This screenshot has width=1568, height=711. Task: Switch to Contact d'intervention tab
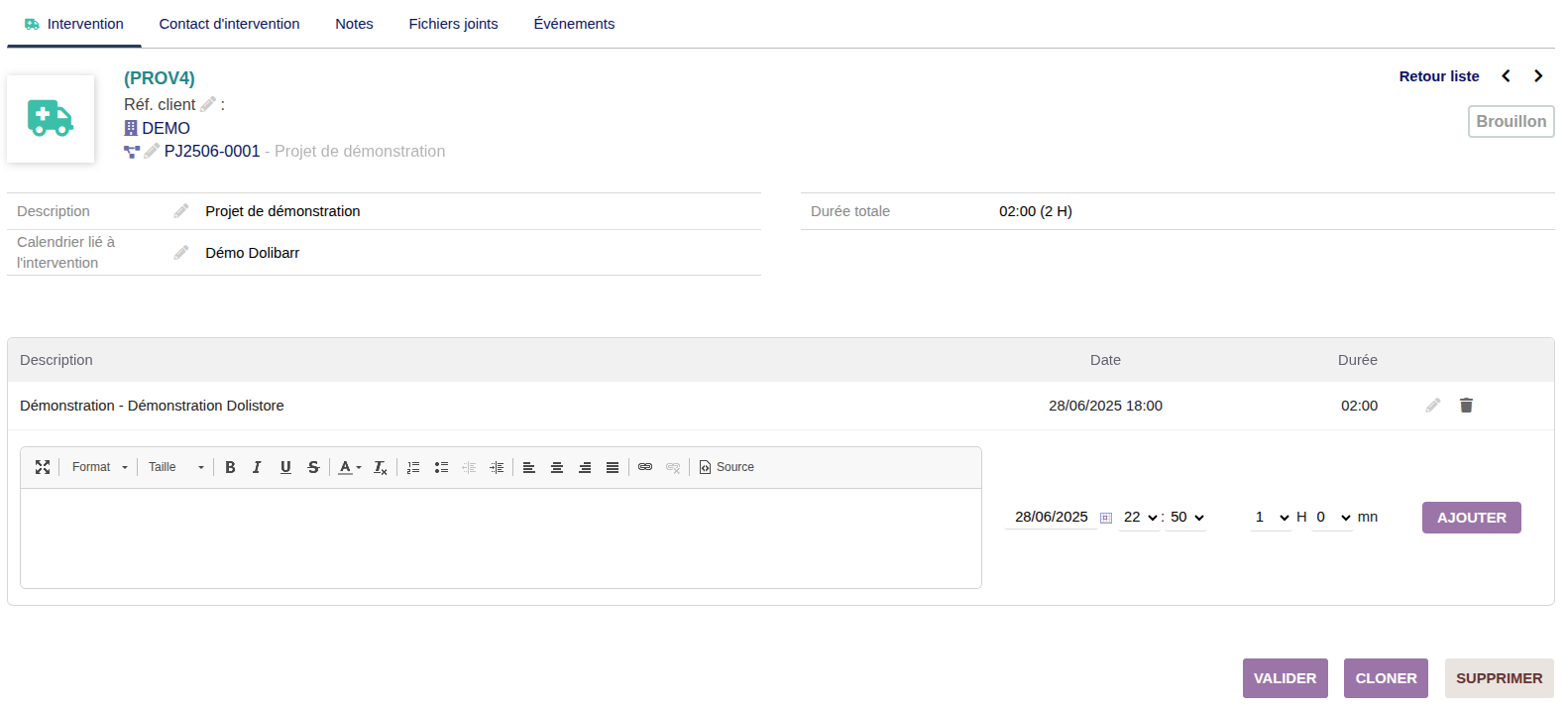[x=229, y=24]
